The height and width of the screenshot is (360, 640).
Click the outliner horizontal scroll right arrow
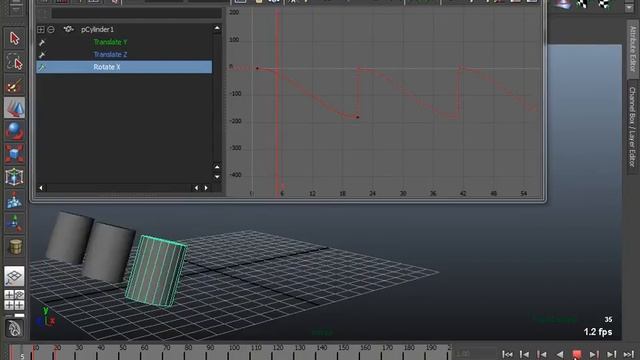coord(206,188)
